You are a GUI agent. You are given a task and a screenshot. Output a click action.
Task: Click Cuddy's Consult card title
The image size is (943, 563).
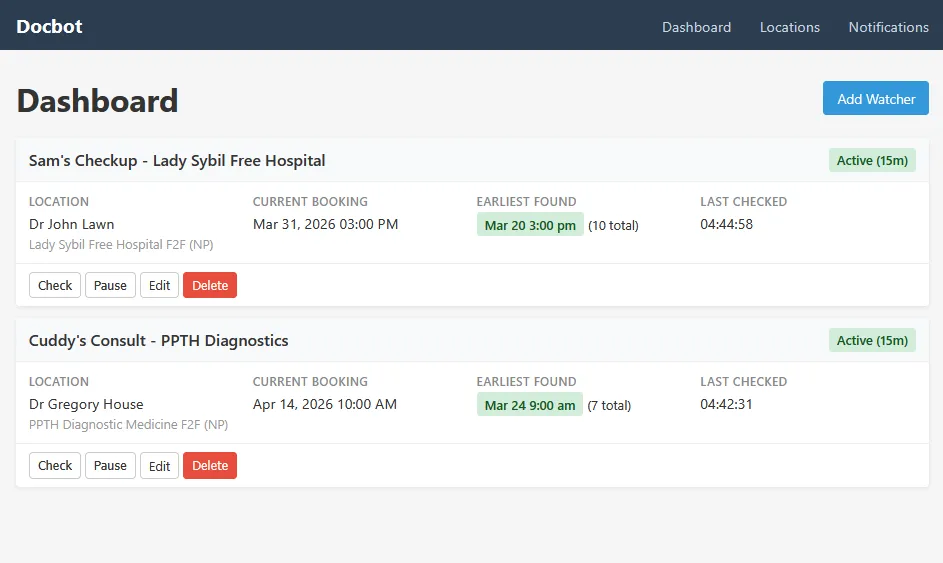tap(158, 340)
